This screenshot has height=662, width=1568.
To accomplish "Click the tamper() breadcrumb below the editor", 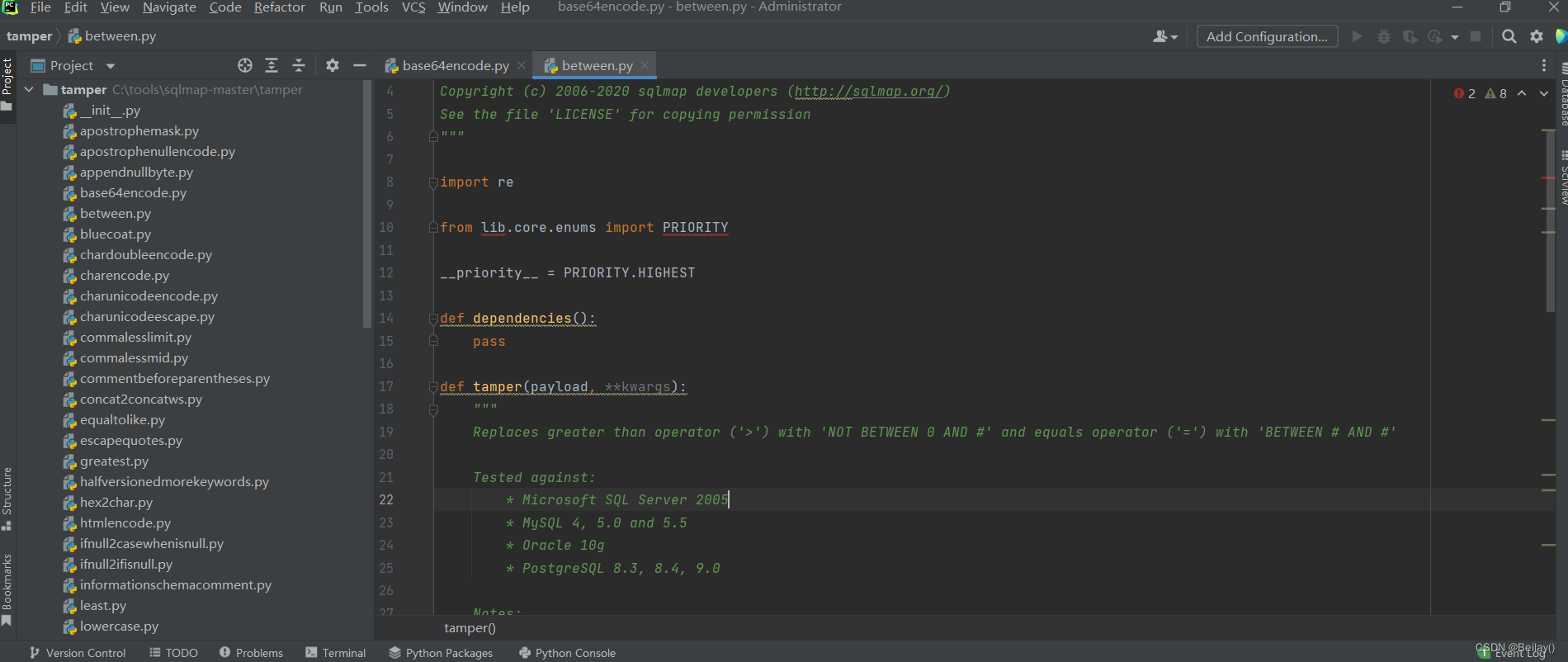I will coord(470,628).
